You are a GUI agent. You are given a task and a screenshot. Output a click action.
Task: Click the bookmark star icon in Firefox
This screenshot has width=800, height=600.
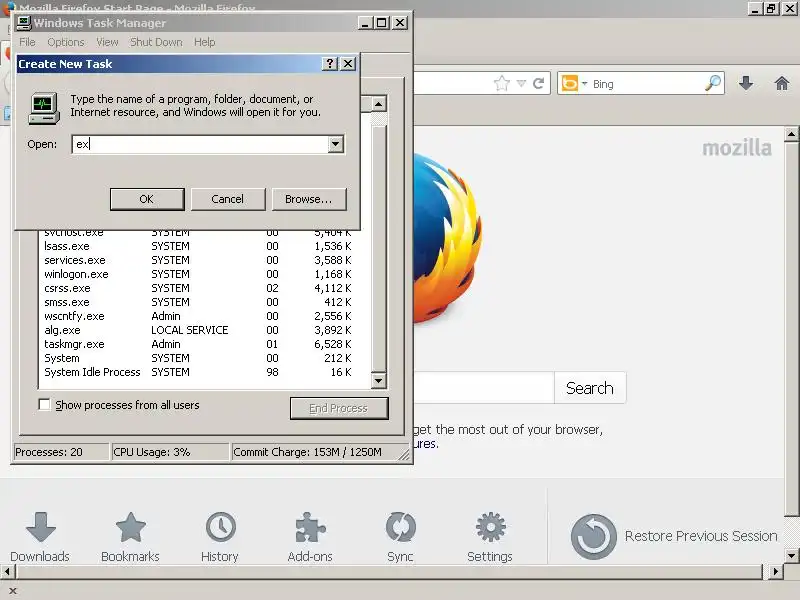tap(502, 83)
